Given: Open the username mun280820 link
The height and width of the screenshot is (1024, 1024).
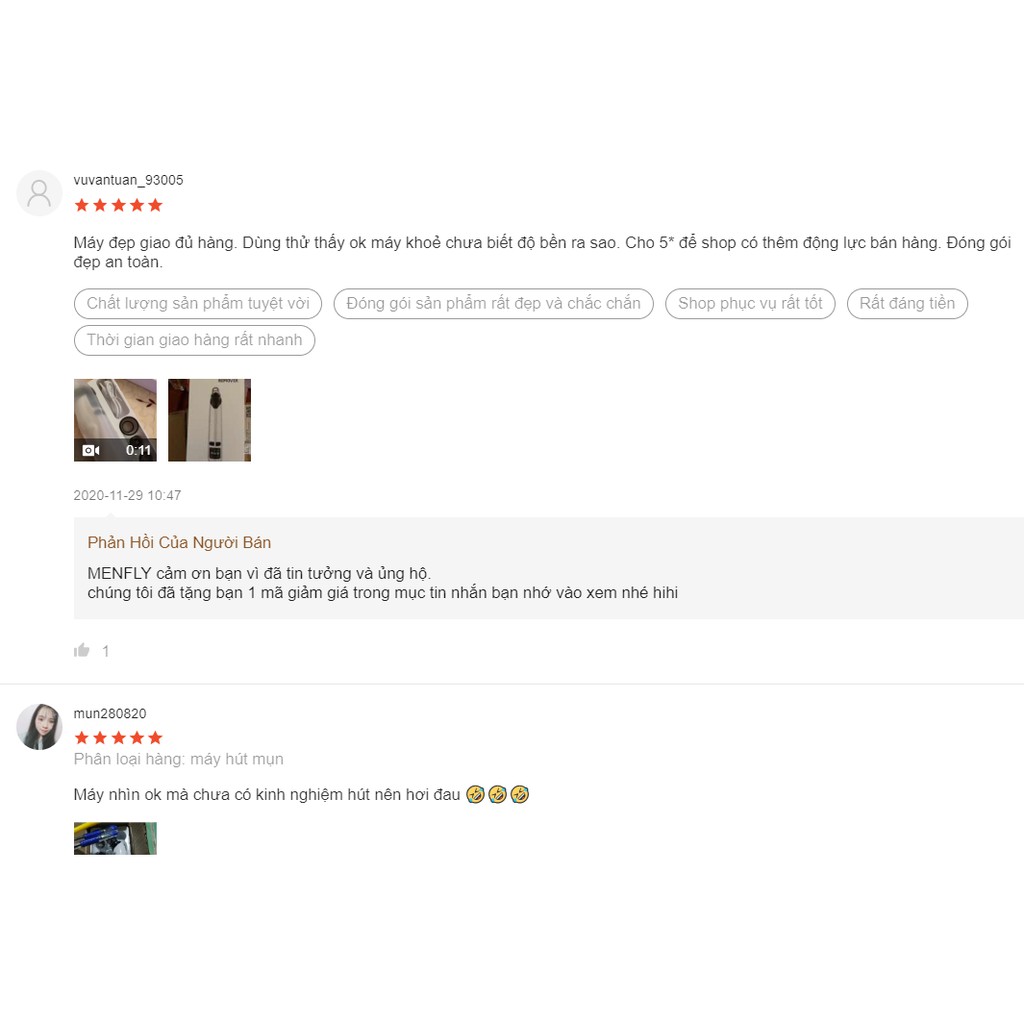Looking at the screenshot, I should click(110, 713).
